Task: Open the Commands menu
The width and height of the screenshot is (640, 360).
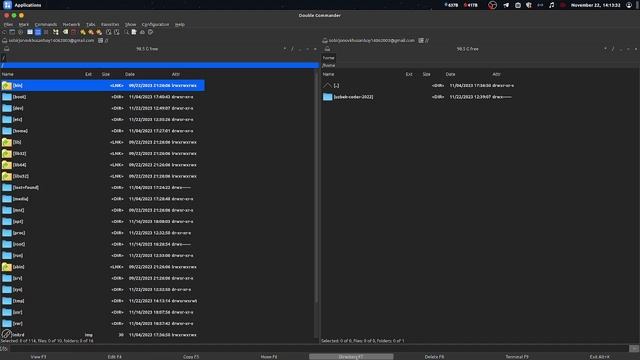Action: coord(46,24)
